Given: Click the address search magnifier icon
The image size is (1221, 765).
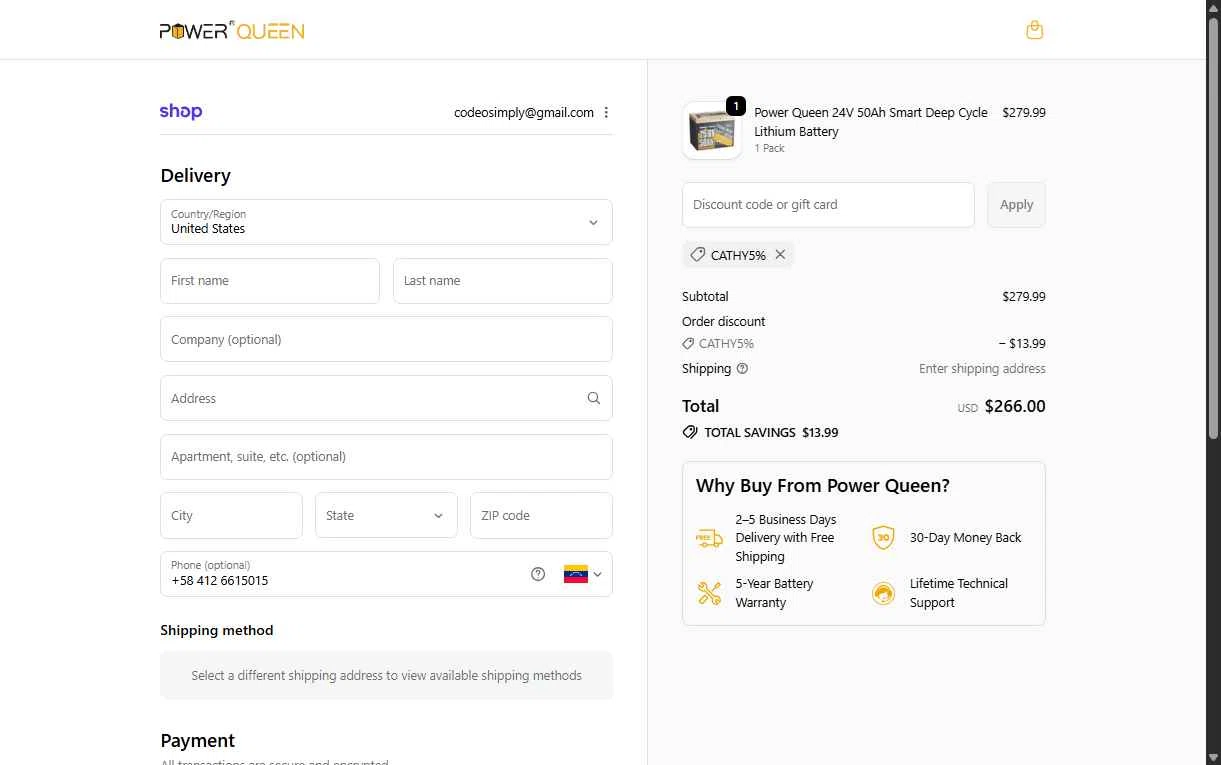Looking at the screenshot, I should [594, 398].
